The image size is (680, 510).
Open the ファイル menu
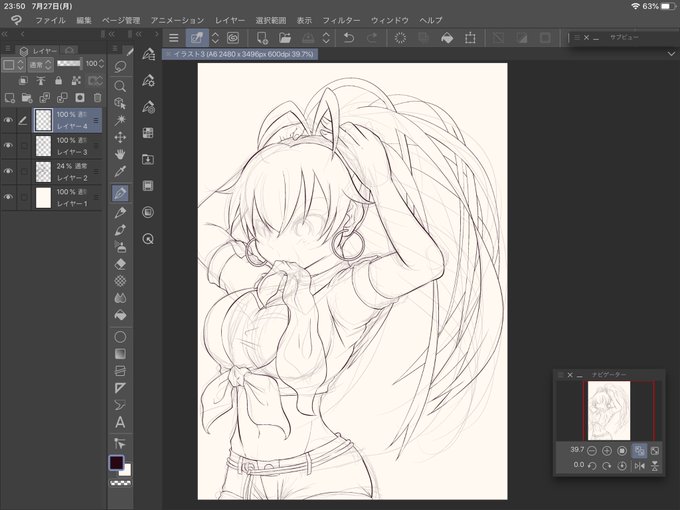(50, 20)
